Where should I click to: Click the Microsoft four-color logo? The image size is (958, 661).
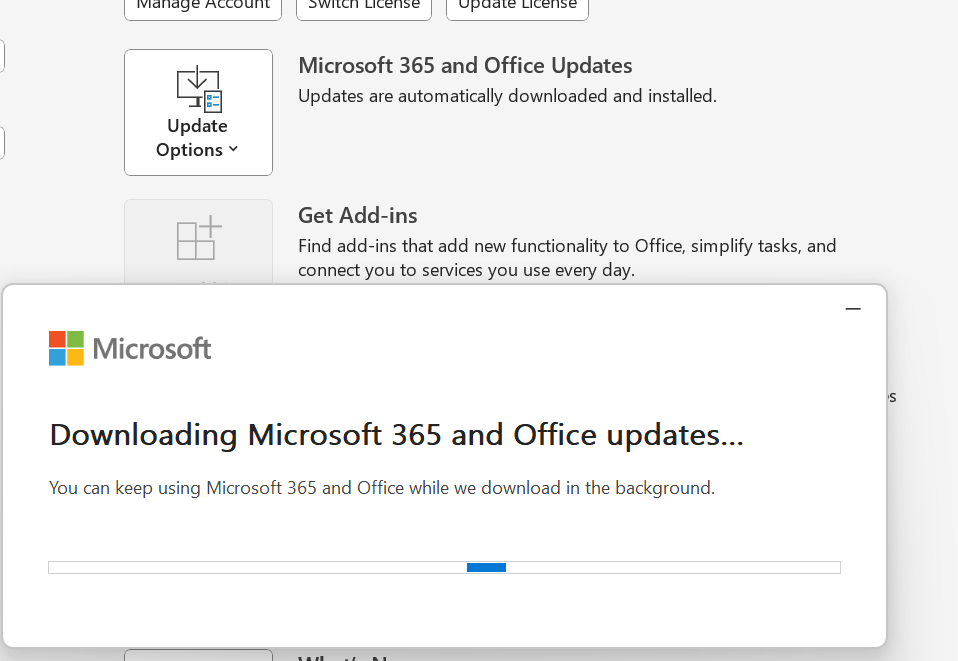click(67, 348)
